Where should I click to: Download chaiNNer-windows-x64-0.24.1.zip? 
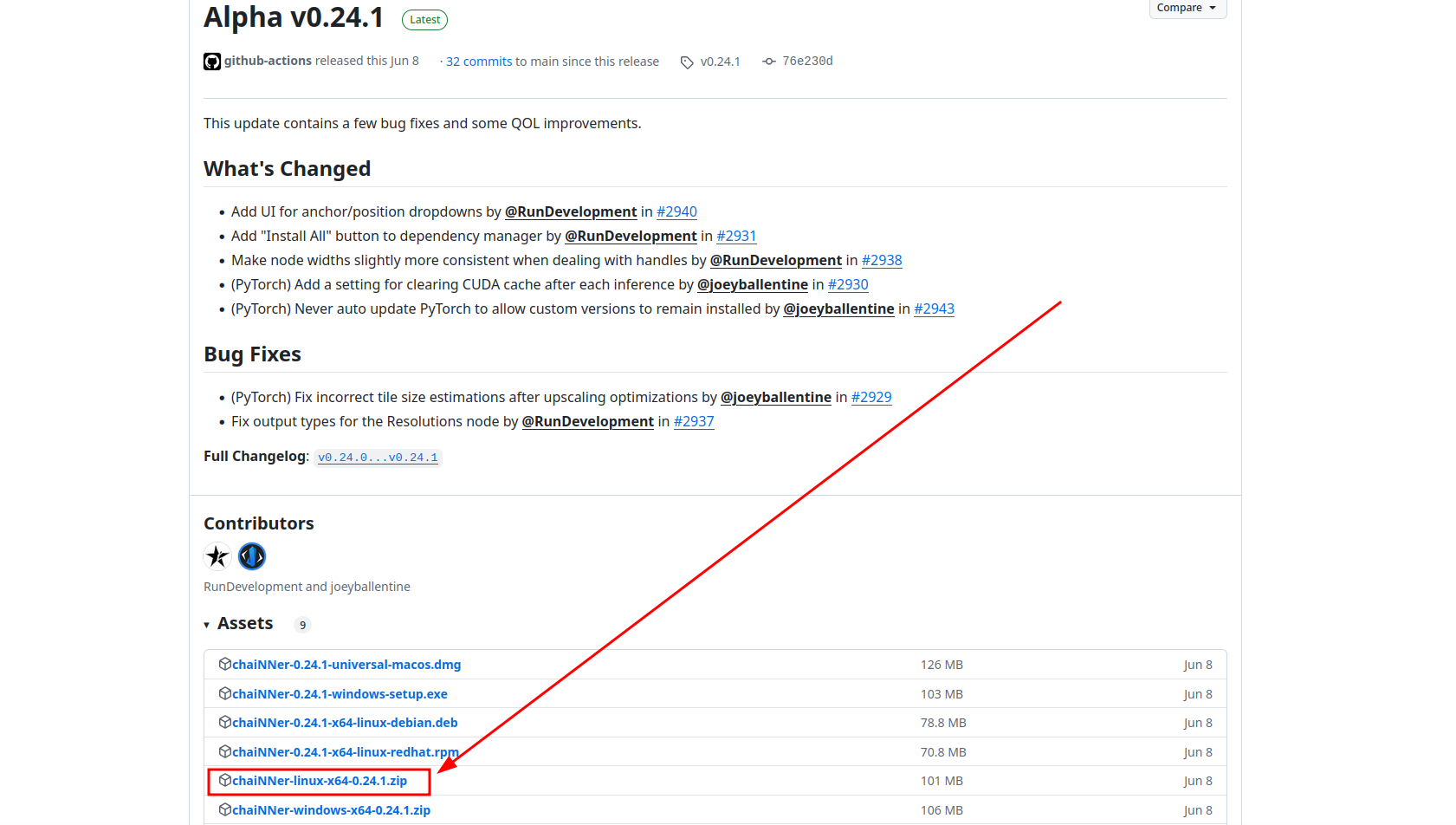pos(331,810)
